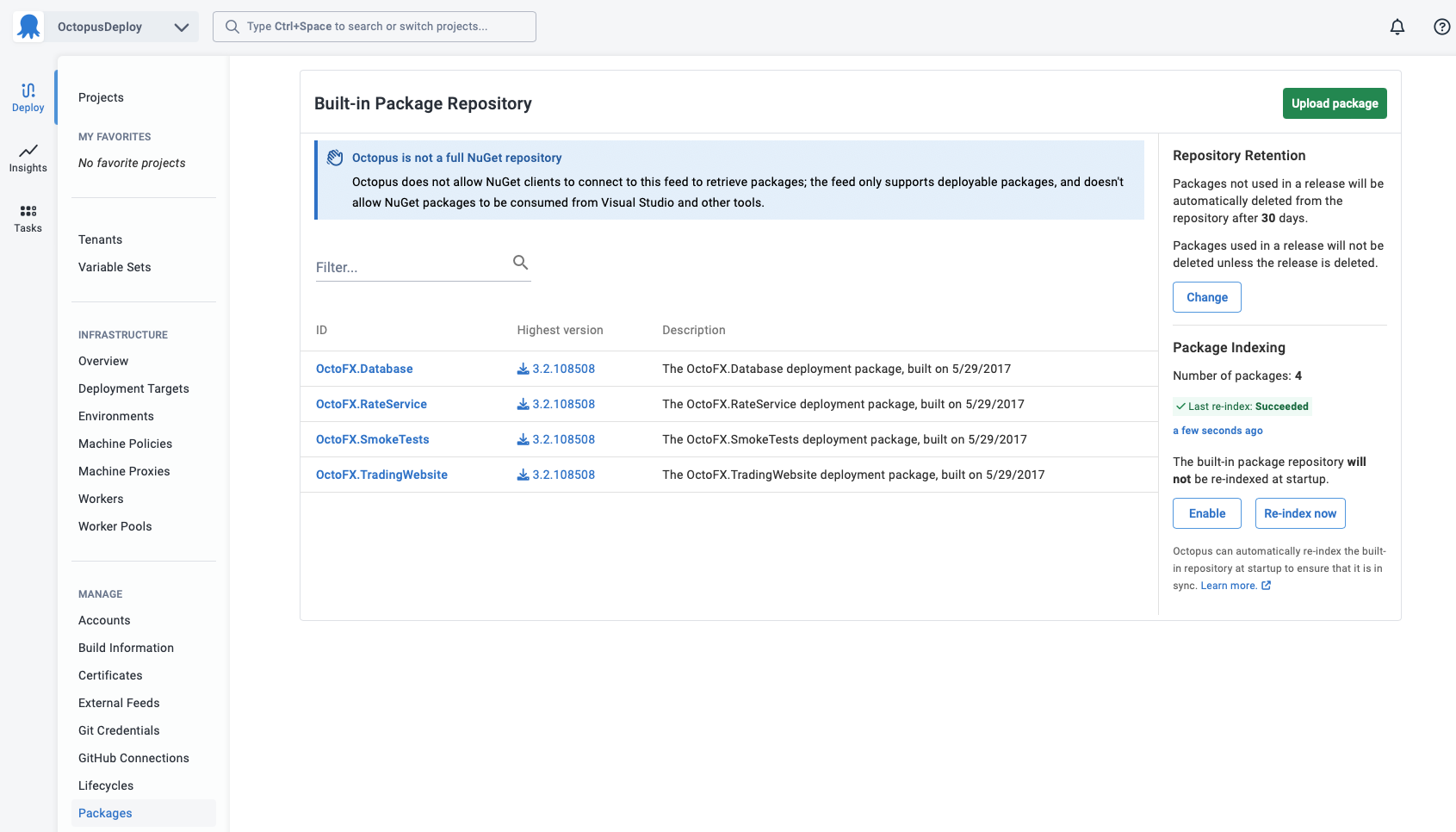Screen dimensions: 1456x832
Task: Click the filter magnifier icon
Action: pos(521,263)
